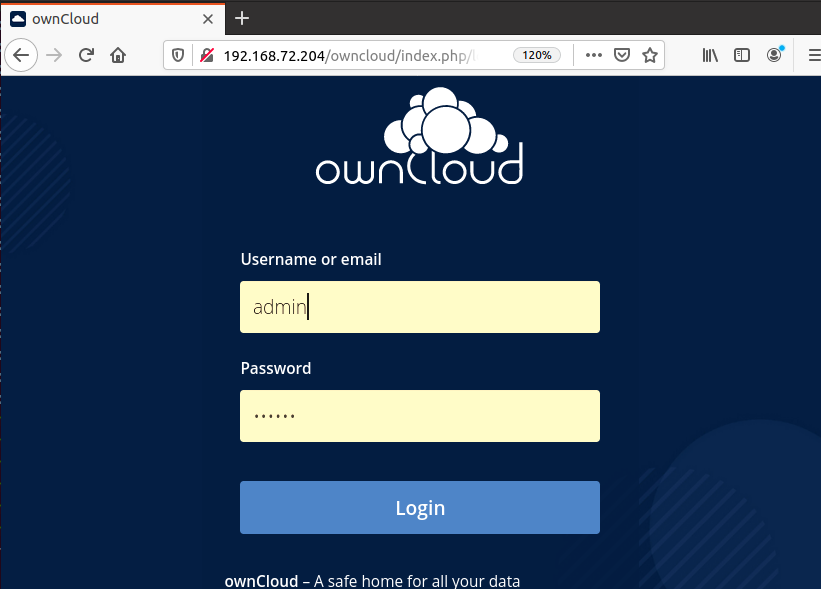821x589 pixels.
Task: Click the address bar URL
Action: click(349, 55)
